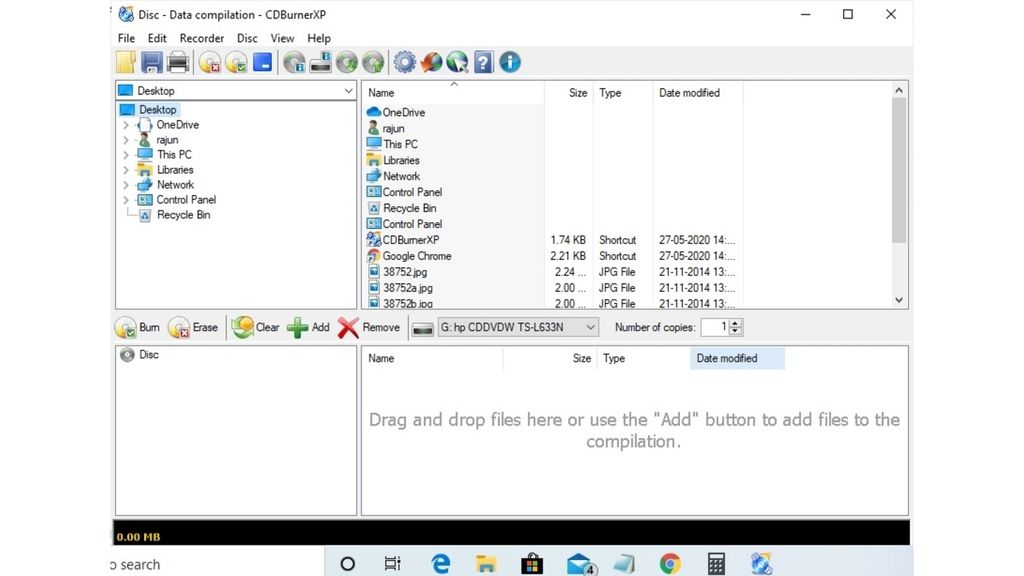
Task: Open the Help toolbar icon
Action: [483, 62]
